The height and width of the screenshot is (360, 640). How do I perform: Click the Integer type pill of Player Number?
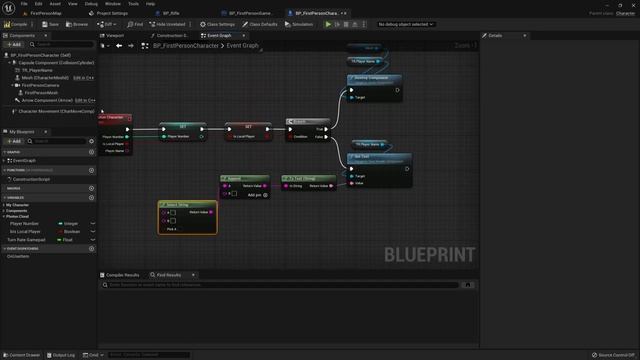tap(68, 224)
